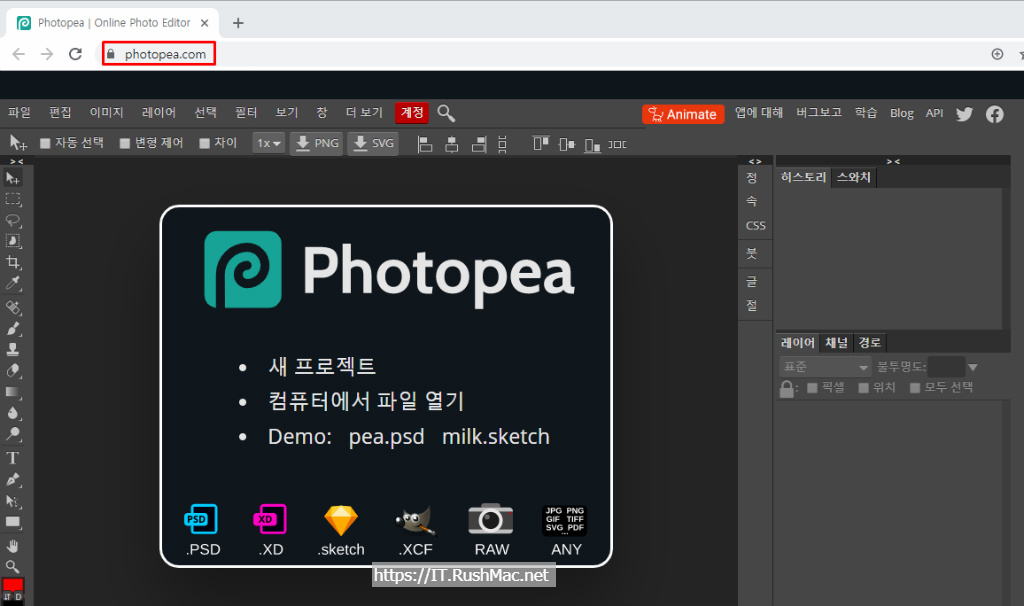Switch to the 경로 tab
Viewport: 1024px width, 606px height.
[x=869, y=342]
